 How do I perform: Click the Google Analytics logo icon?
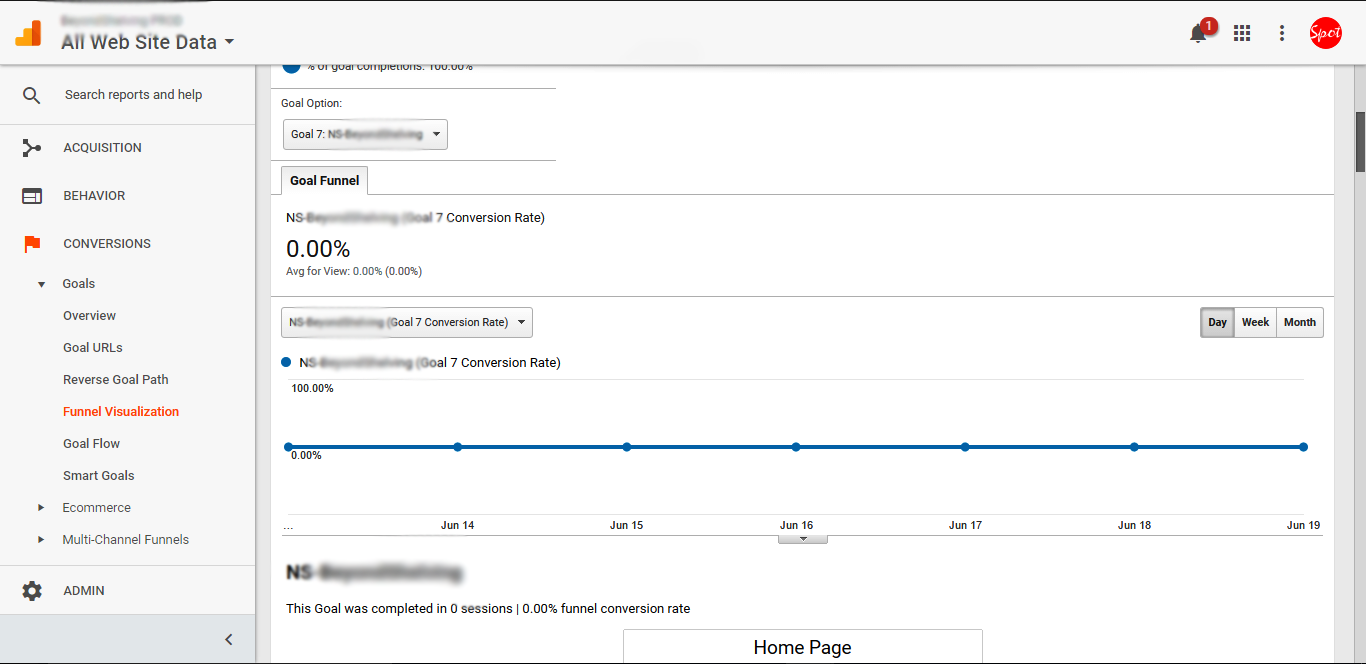(x=28, y=33)
